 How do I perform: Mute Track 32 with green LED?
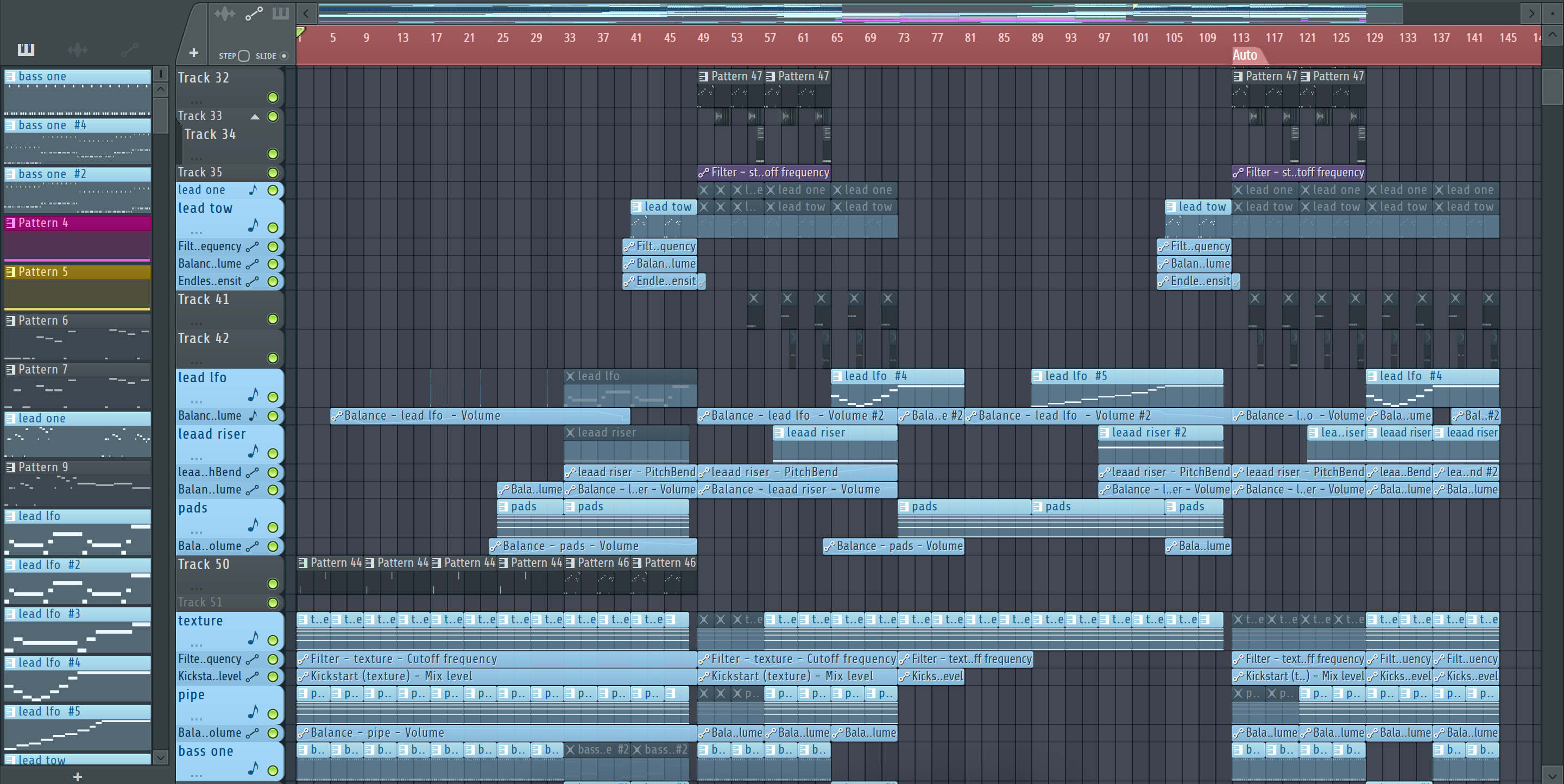coord(273,98)
